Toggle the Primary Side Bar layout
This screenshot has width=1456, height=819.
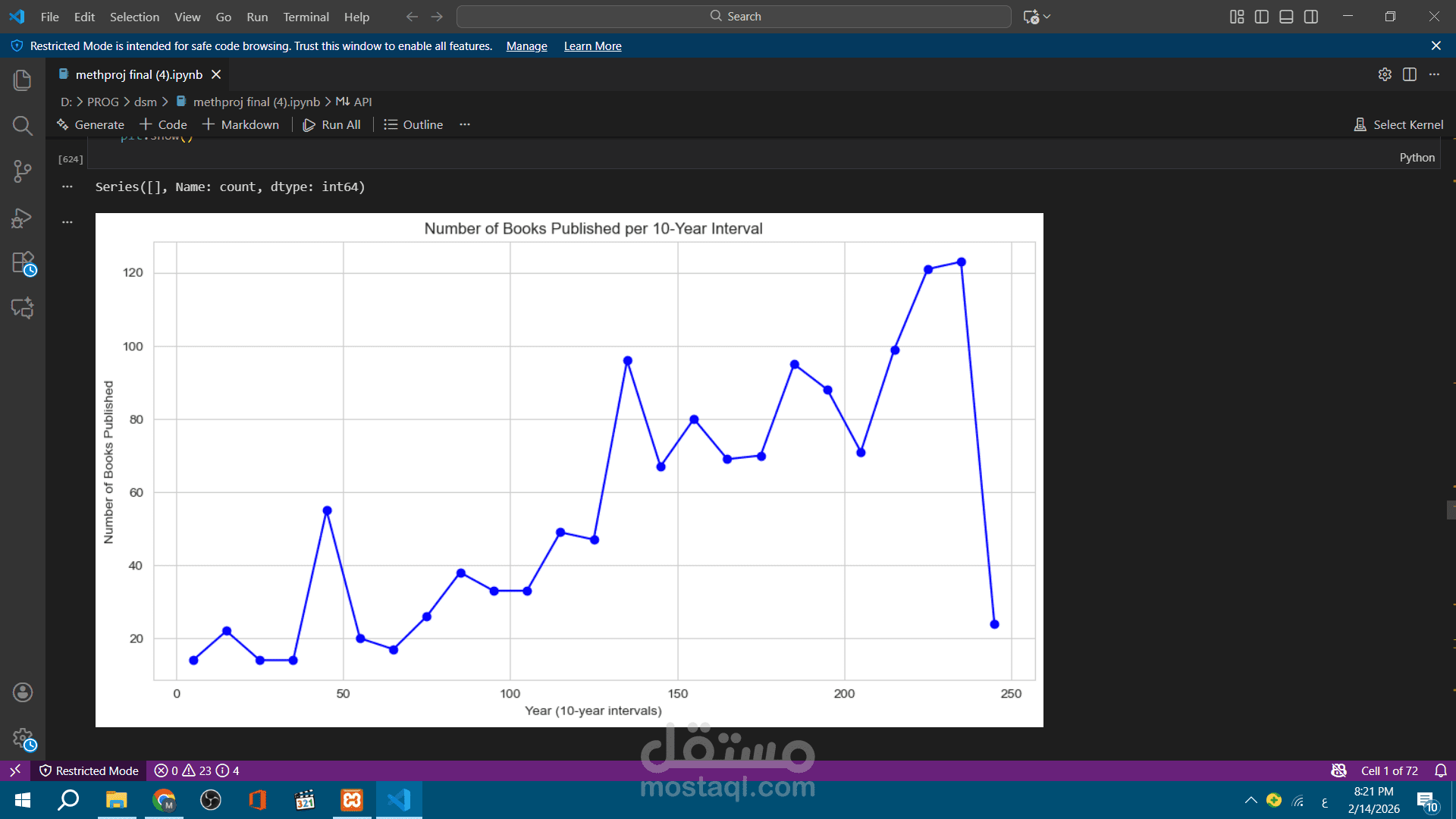(x=1262, y=17)
